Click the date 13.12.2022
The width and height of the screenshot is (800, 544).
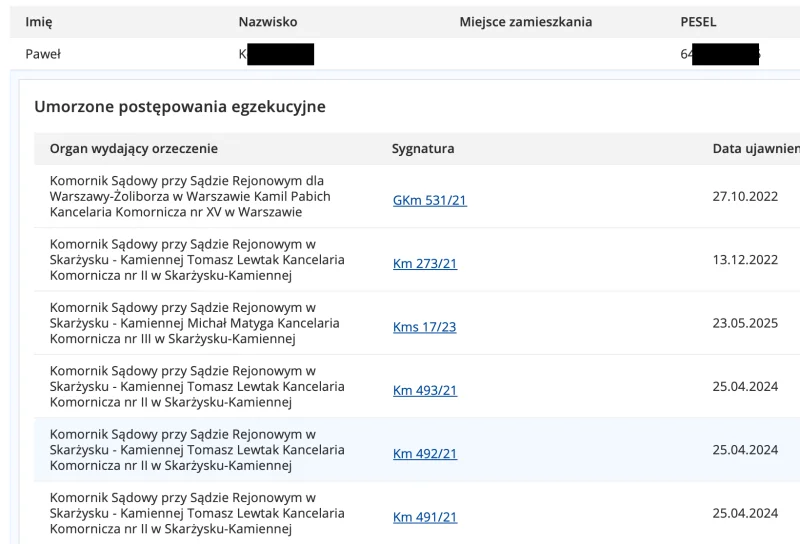click(x=745, y=260)
